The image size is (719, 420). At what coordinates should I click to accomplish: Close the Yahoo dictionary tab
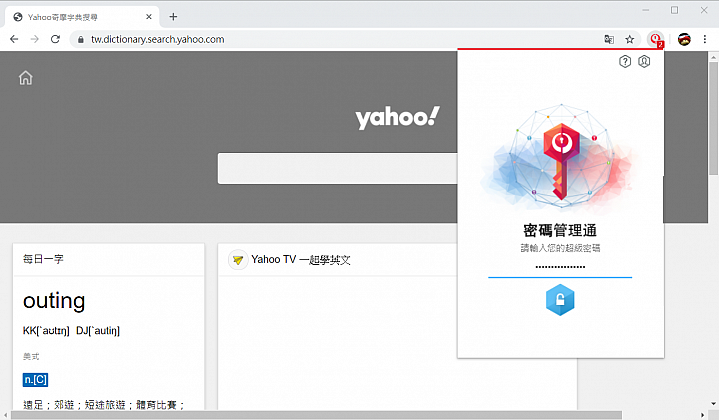coord(149,17)
